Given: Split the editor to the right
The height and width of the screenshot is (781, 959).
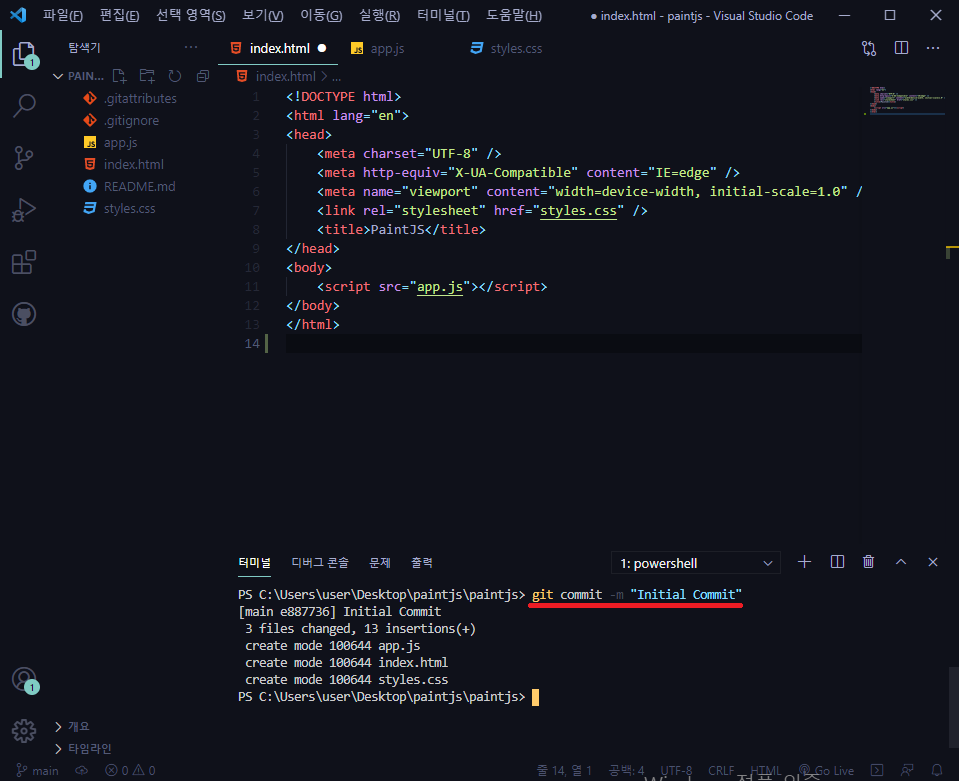Looking at the screenshot, I should click(x=902, y=48).
